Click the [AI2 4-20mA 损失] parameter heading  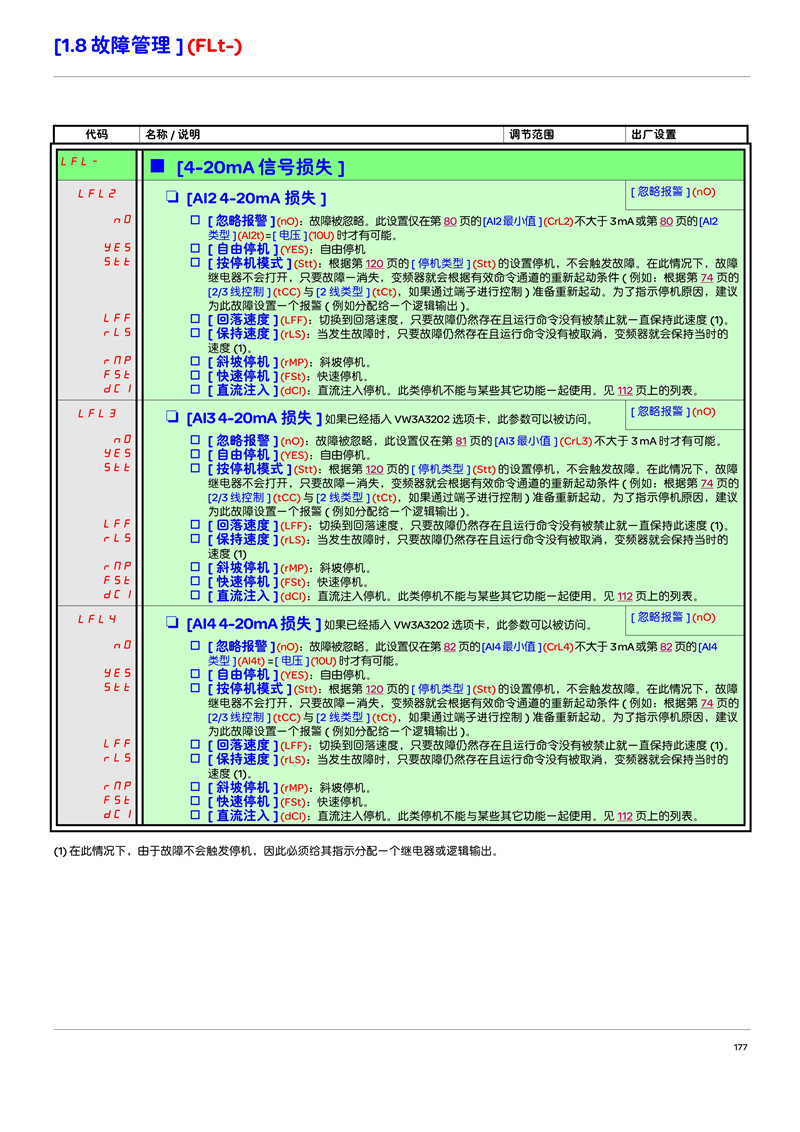click(x=256, y=199)
